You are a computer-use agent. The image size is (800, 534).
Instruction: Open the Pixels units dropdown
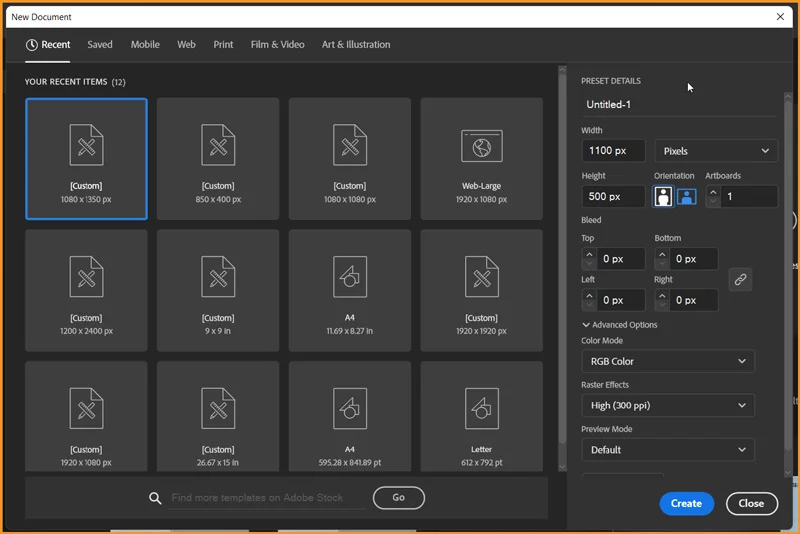716,151
